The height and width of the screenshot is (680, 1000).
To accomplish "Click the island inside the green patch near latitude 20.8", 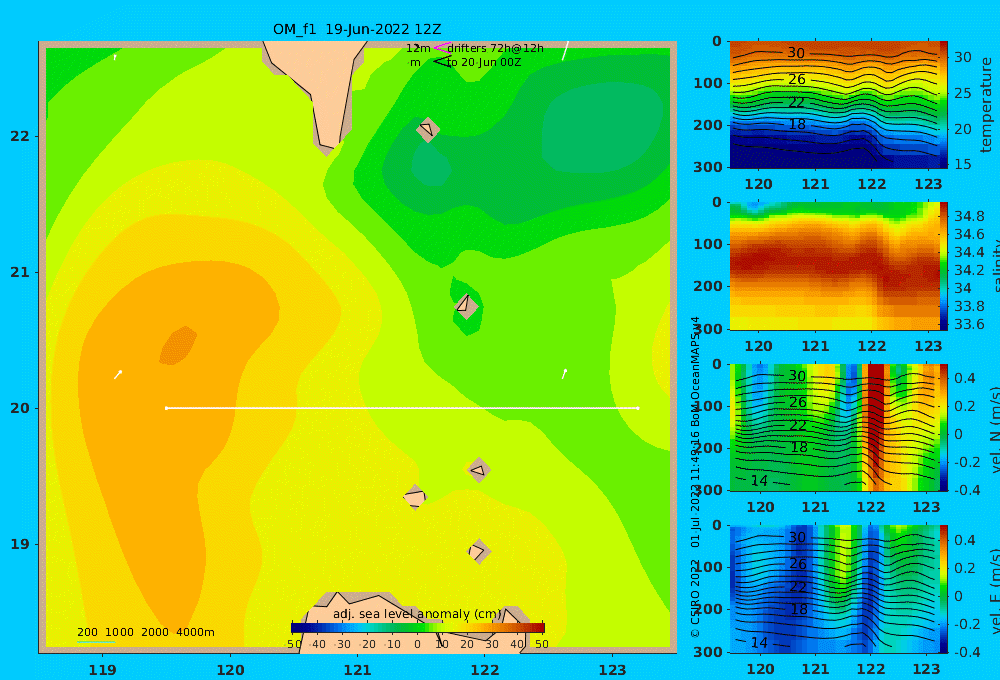I will point(466,306).
